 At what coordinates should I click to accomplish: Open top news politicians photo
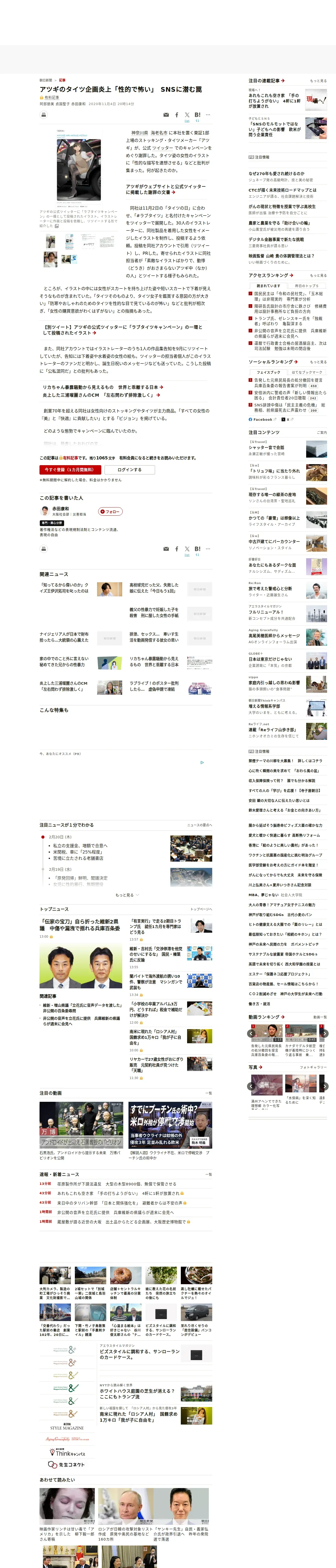pyautogui.click(x=81, y=966)
